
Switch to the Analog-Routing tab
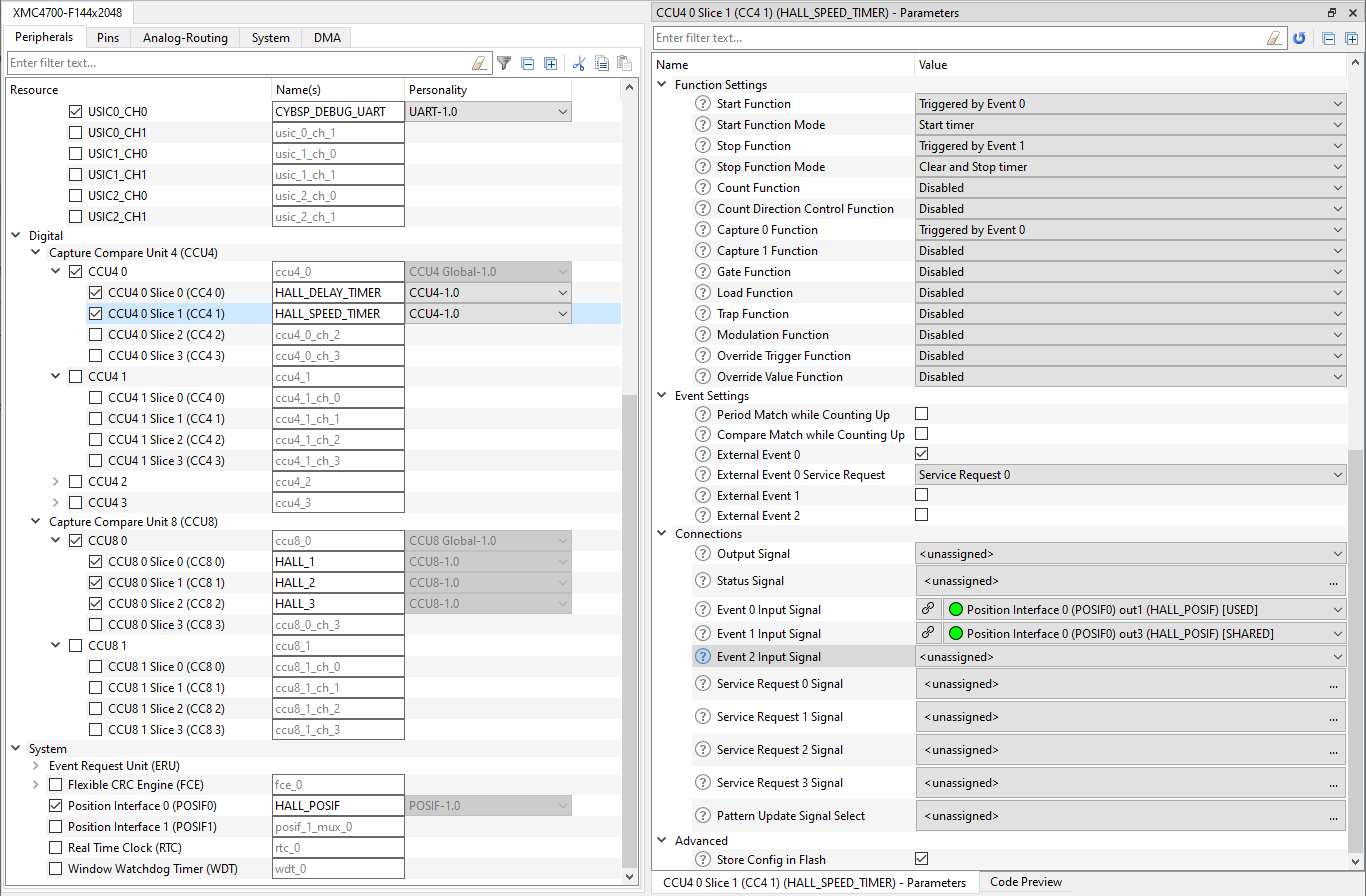pyautogui.click(x=185, y=38)
